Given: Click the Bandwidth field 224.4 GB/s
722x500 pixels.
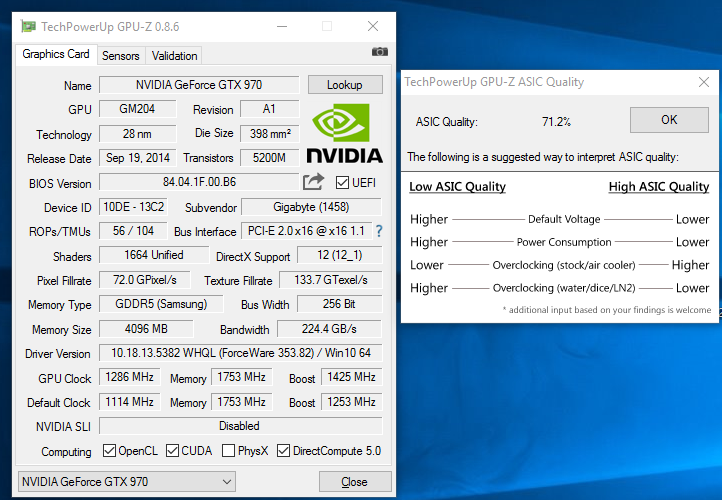Looking at the screenshot, I should (329, 329).
